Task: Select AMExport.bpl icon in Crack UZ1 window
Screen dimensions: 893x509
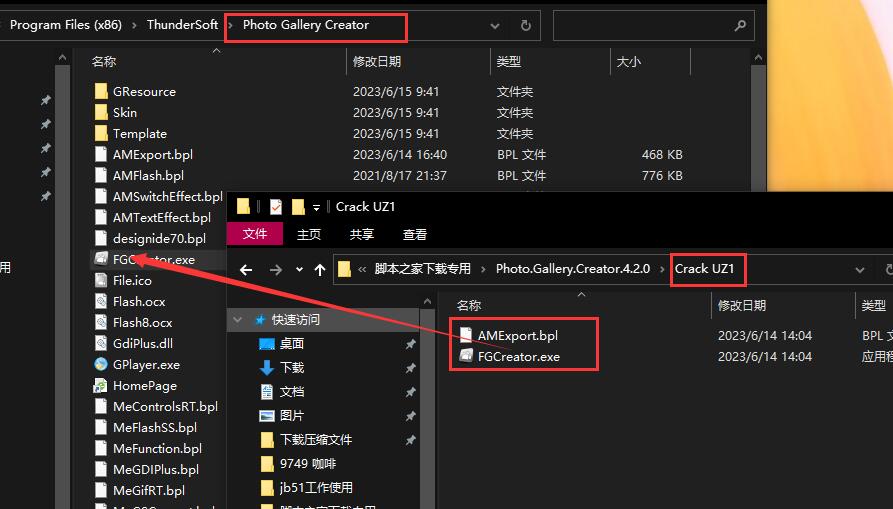Action: [x=466, y=335]
